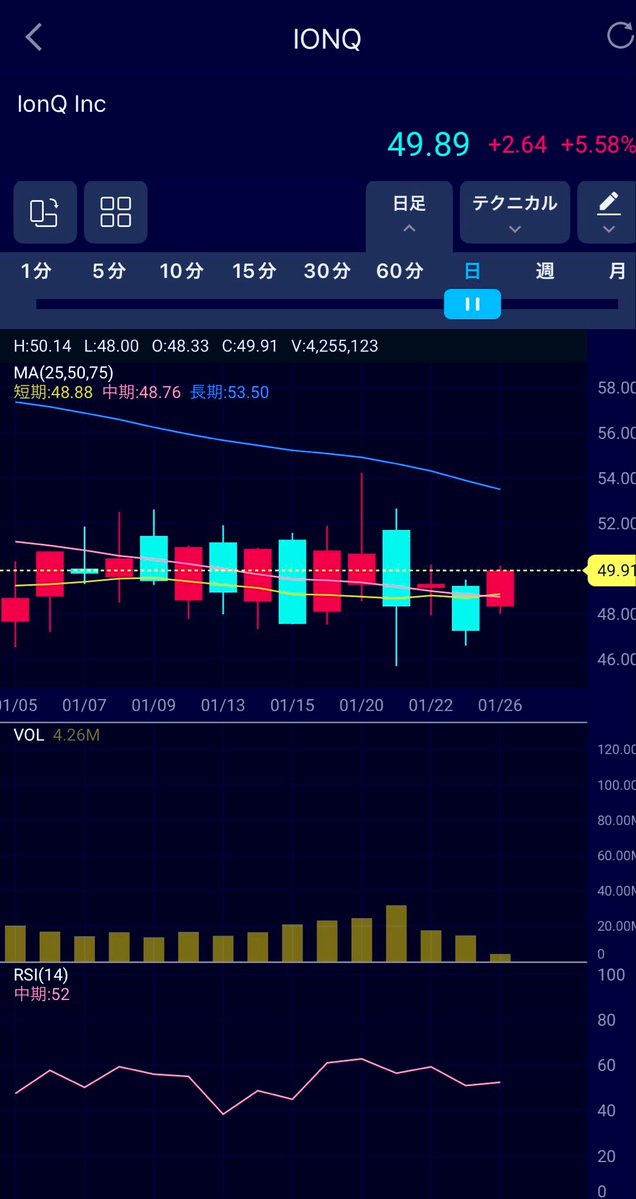Select the 1分 interval

36,271
